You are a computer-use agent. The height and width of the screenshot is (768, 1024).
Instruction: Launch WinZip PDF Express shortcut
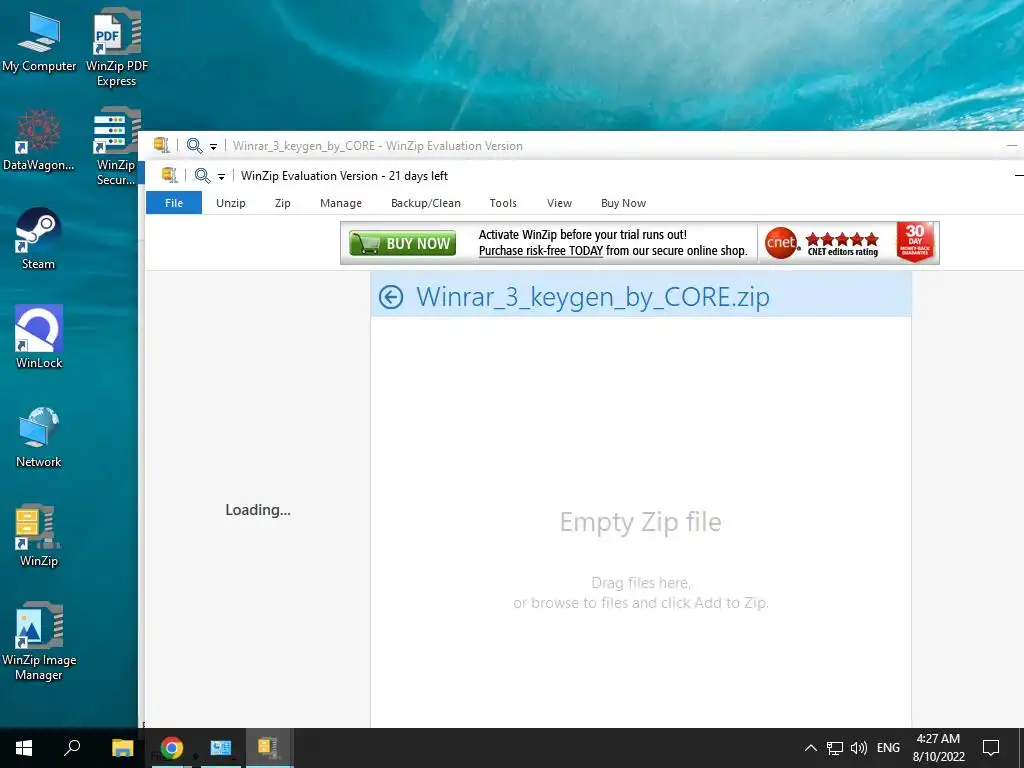(x=117, y=46)
